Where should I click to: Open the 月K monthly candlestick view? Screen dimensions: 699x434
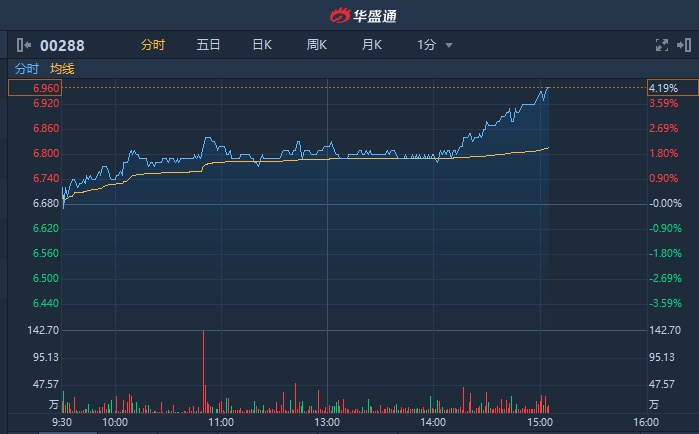click(372, 45)
